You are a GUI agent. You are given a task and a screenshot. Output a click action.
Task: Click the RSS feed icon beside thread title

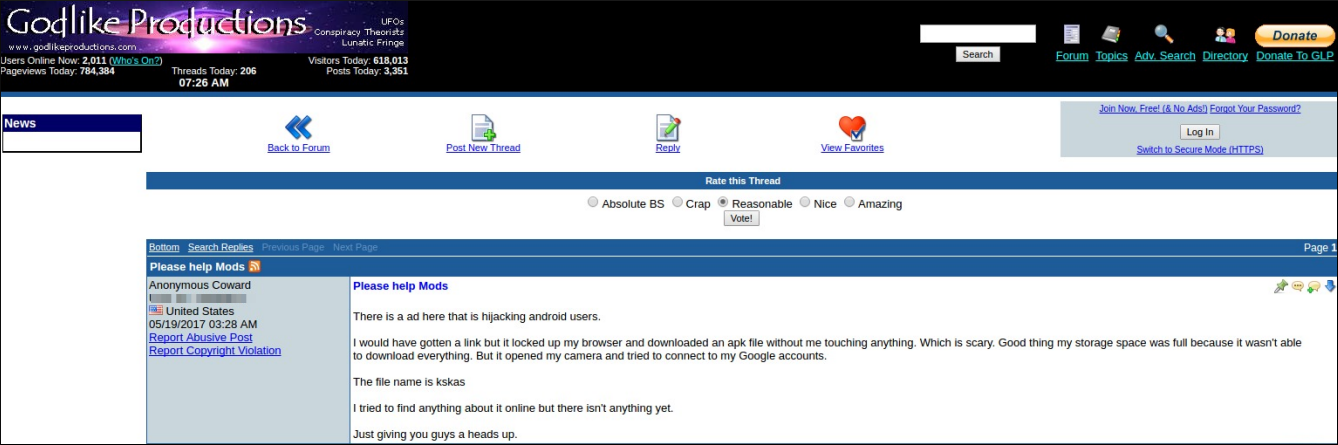[x=255, y=266]
